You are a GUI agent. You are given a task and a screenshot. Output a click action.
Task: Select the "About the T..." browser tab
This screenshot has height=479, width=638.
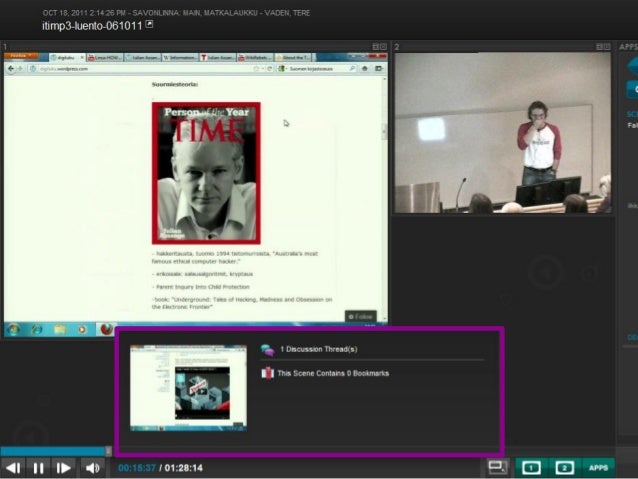coord(293,58)
